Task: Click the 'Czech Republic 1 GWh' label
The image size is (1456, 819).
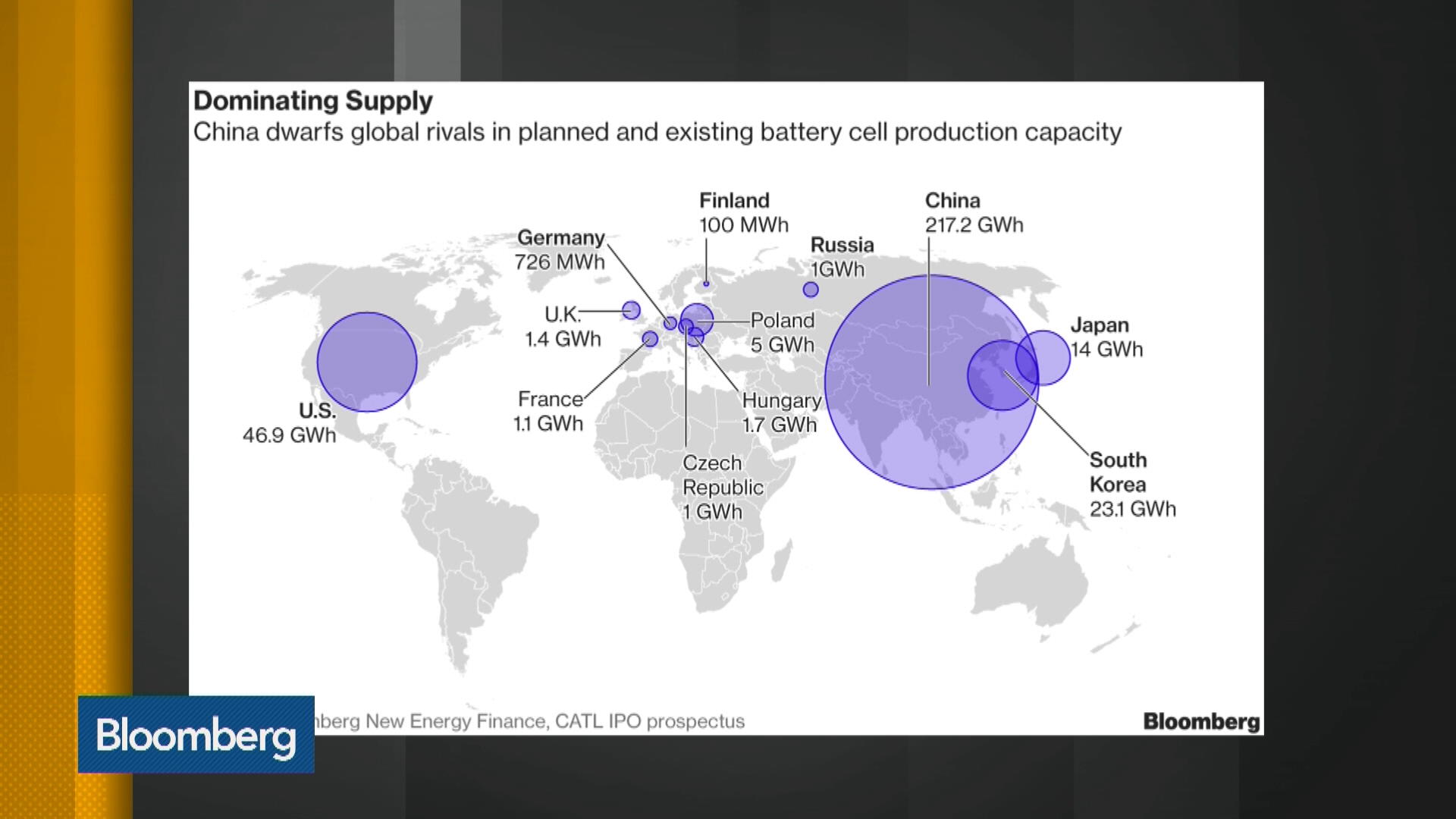Action: click(x=723, y=488)
